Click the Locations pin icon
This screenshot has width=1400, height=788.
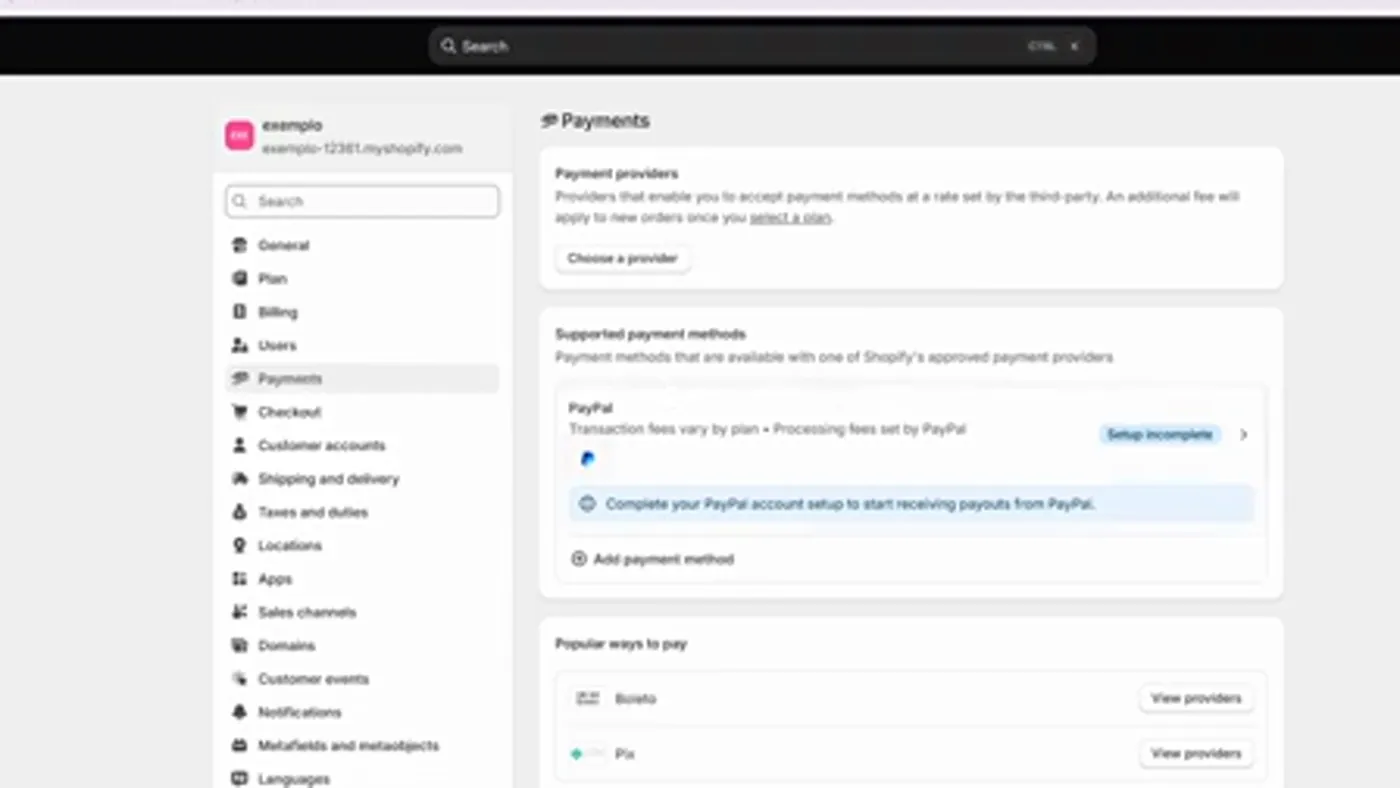(x=239, y=545)
